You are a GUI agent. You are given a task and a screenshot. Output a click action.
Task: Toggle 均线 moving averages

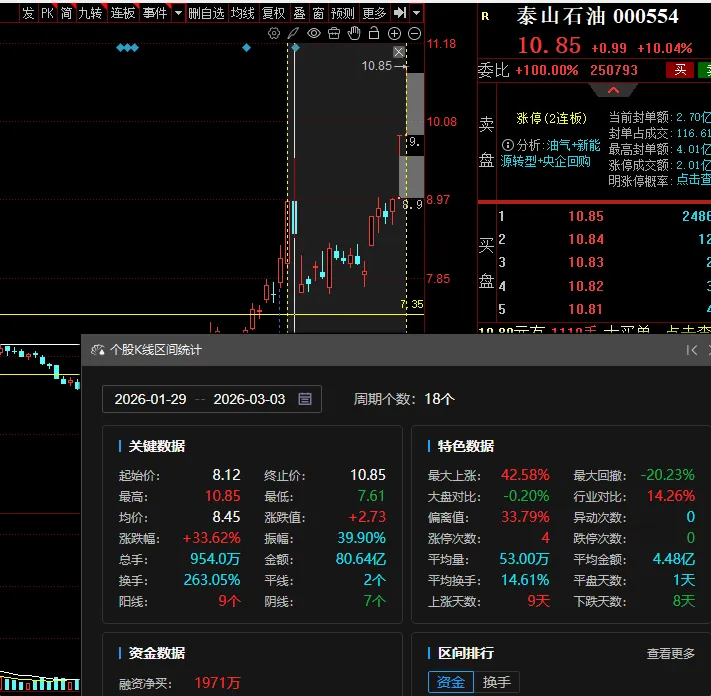tap(243, 13)
